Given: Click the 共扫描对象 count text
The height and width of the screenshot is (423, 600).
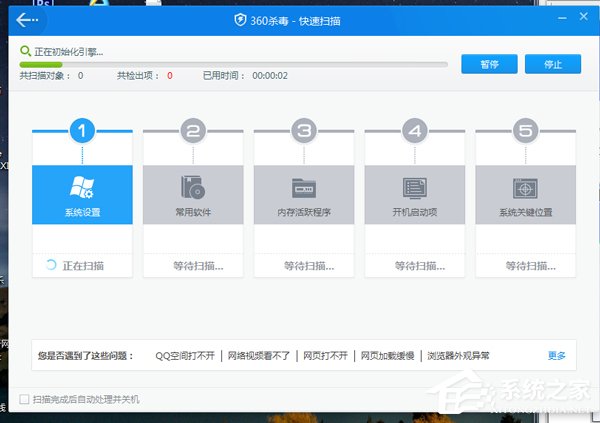Looking at the screenshot, I should [x=51, y=75].
